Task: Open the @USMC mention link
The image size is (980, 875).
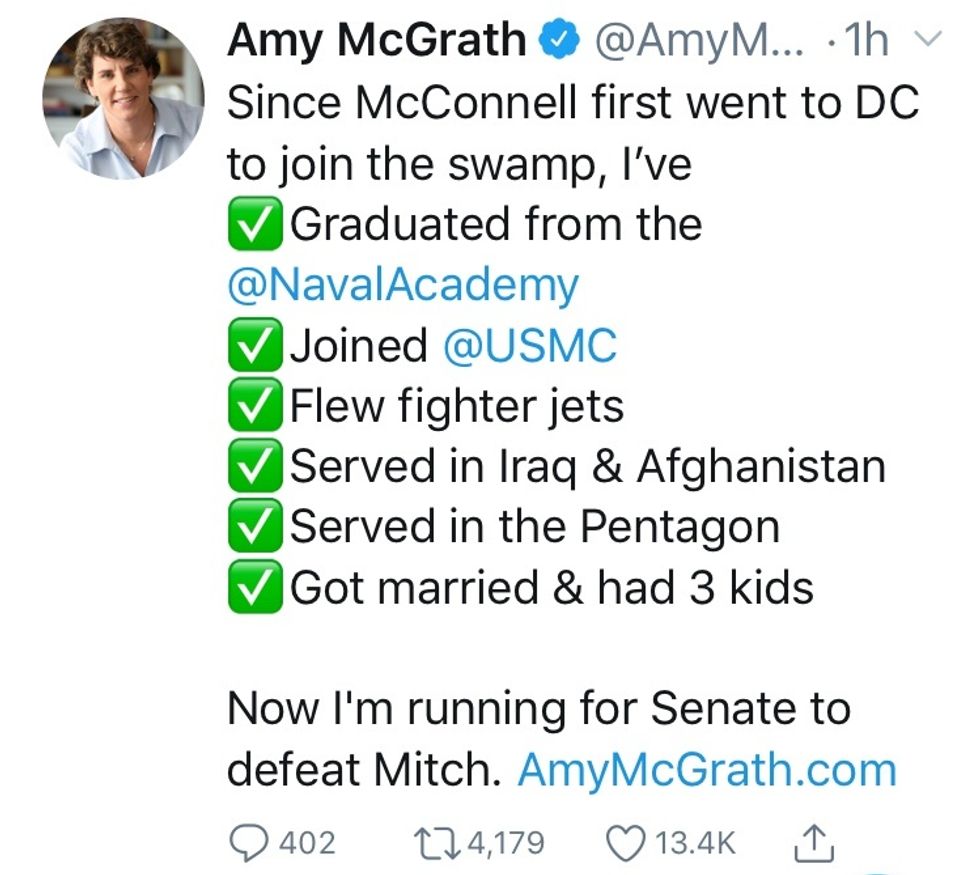Action: tap(529, 346)
